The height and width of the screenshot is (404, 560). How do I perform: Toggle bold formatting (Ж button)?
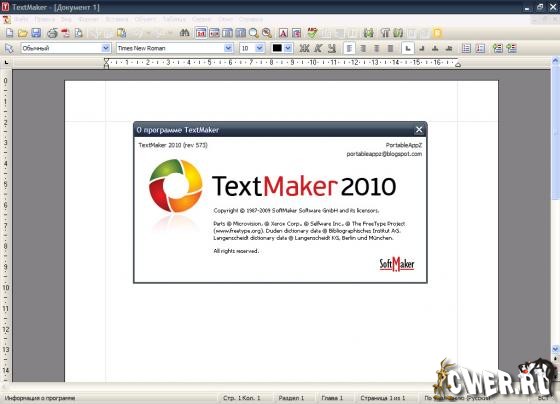pos(304,48)
